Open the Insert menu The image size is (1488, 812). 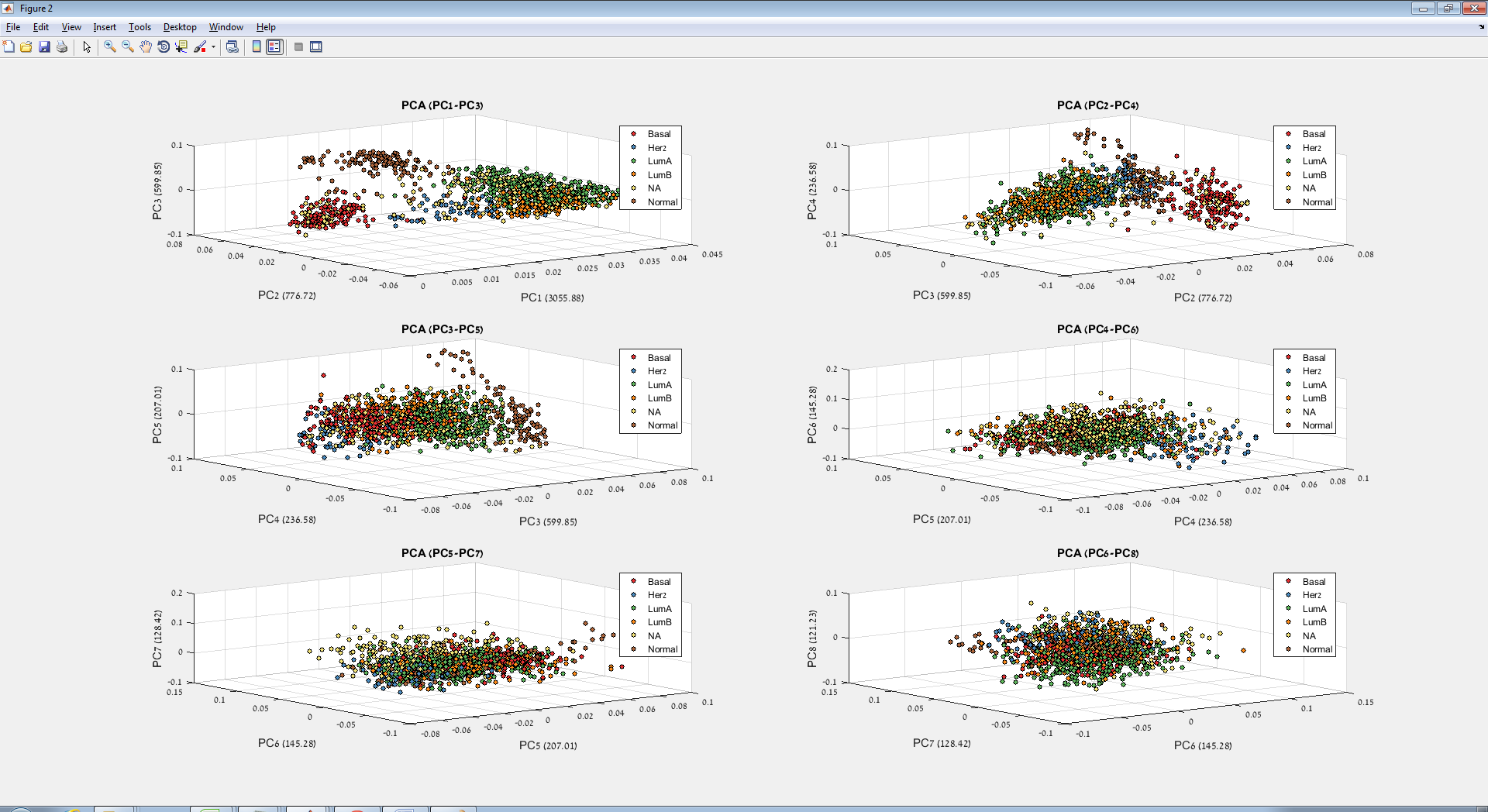point(105,27)
